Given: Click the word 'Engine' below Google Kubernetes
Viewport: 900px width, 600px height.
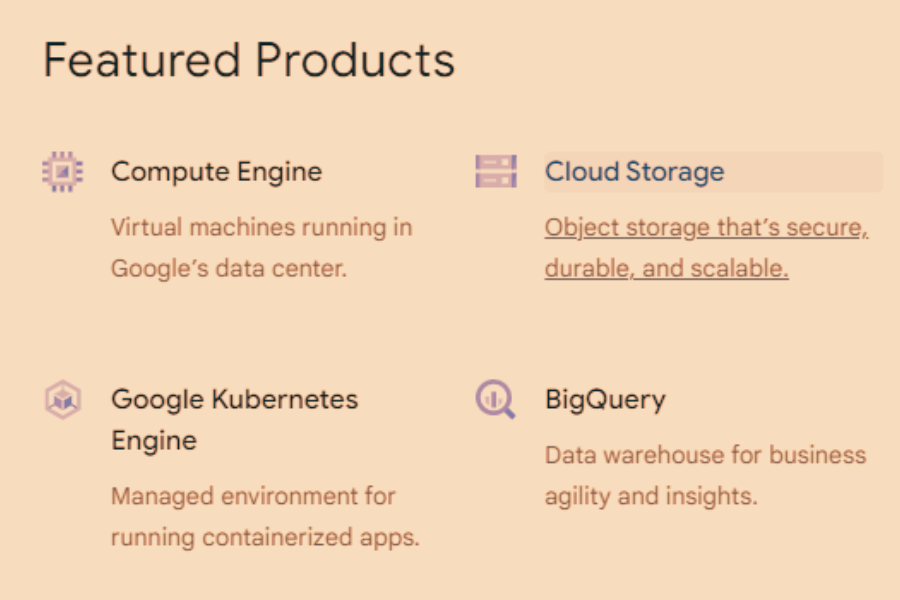Looking at the screenshot, I should [x=154, y=441].
